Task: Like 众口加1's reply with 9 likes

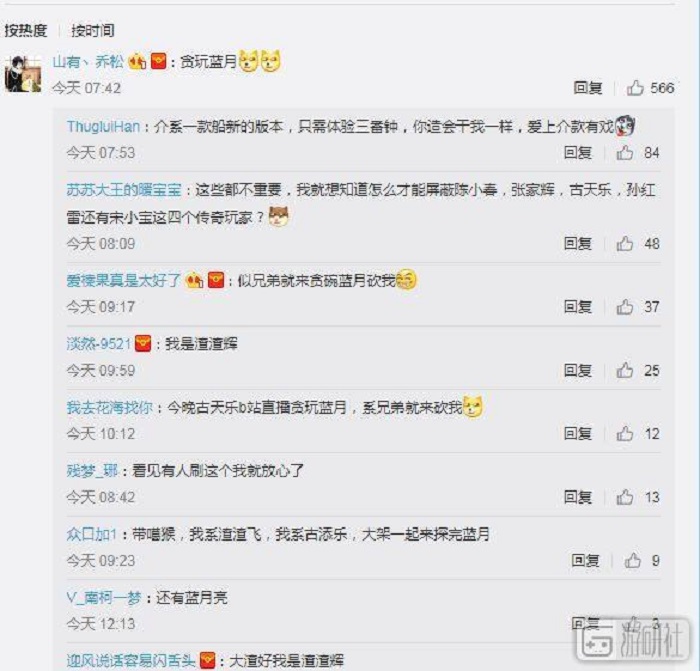Action: [632, 560]
